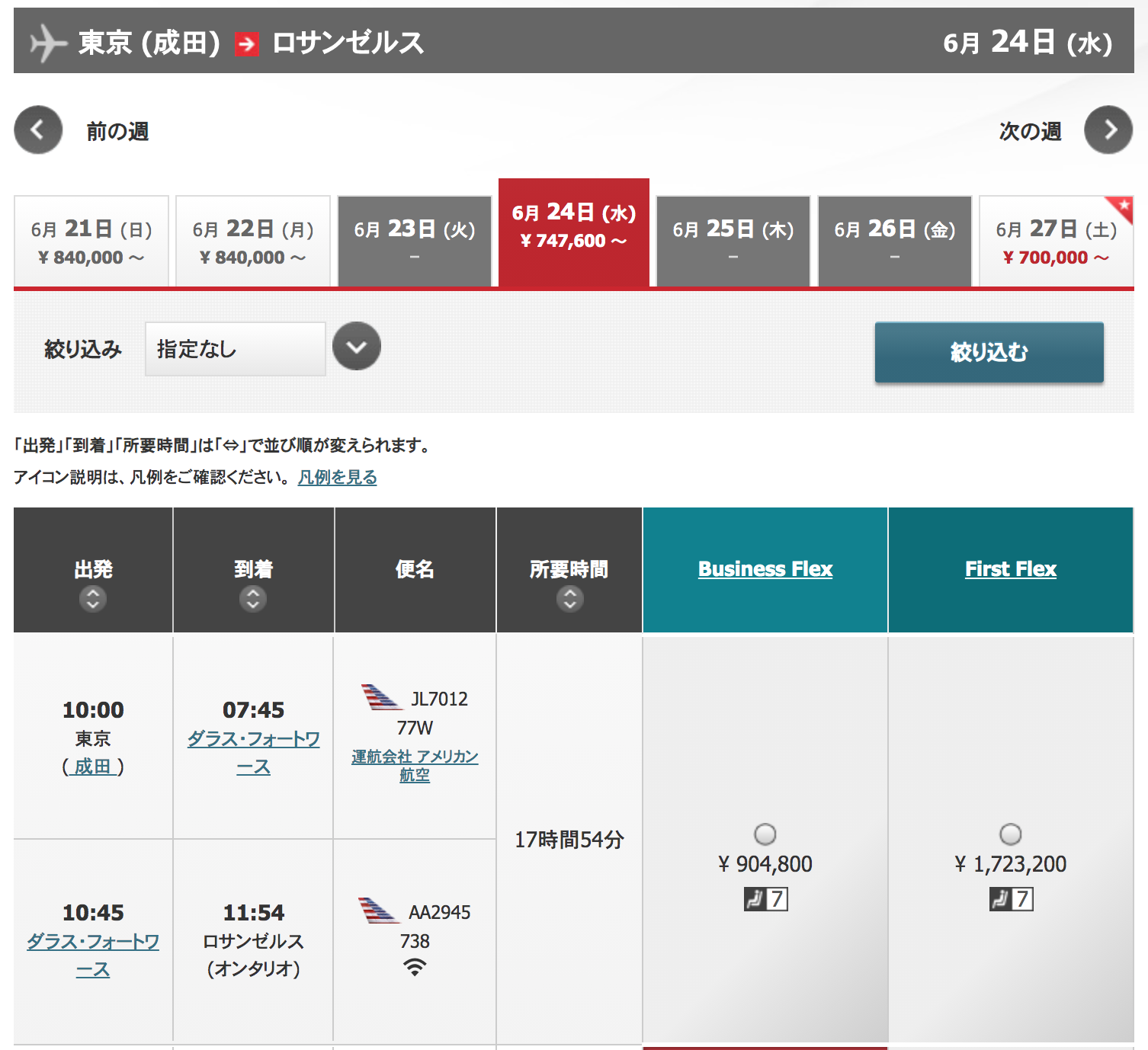This screenshot has height=1050, width=1148.
Task: Open the 凡例を見る legend link
Action: click(337, 478)
